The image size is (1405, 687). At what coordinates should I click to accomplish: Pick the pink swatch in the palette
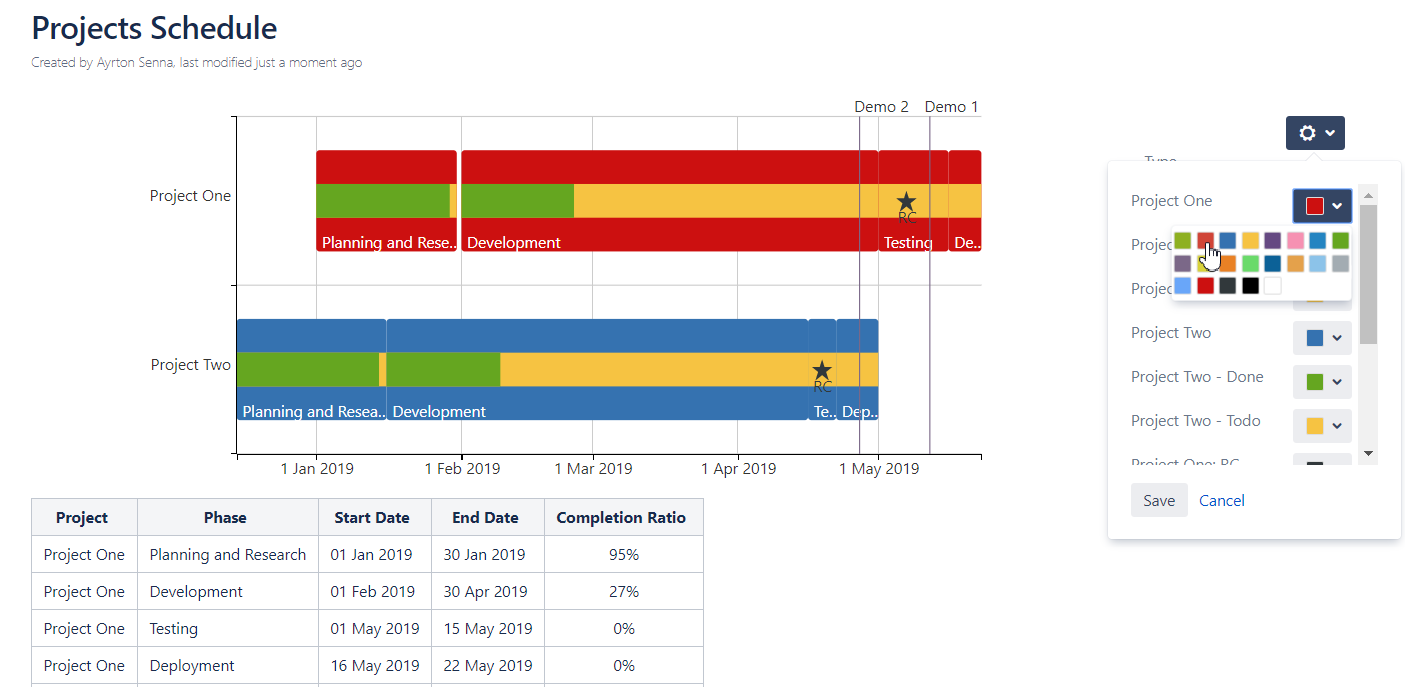(x=1295, y=241)
